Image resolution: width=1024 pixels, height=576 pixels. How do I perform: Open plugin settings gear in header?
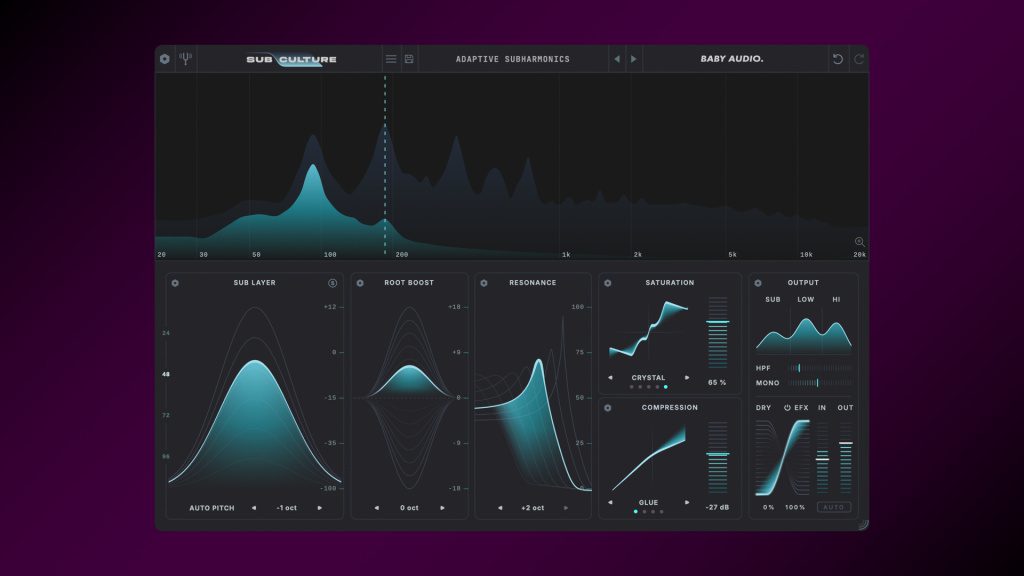point(165,59)
